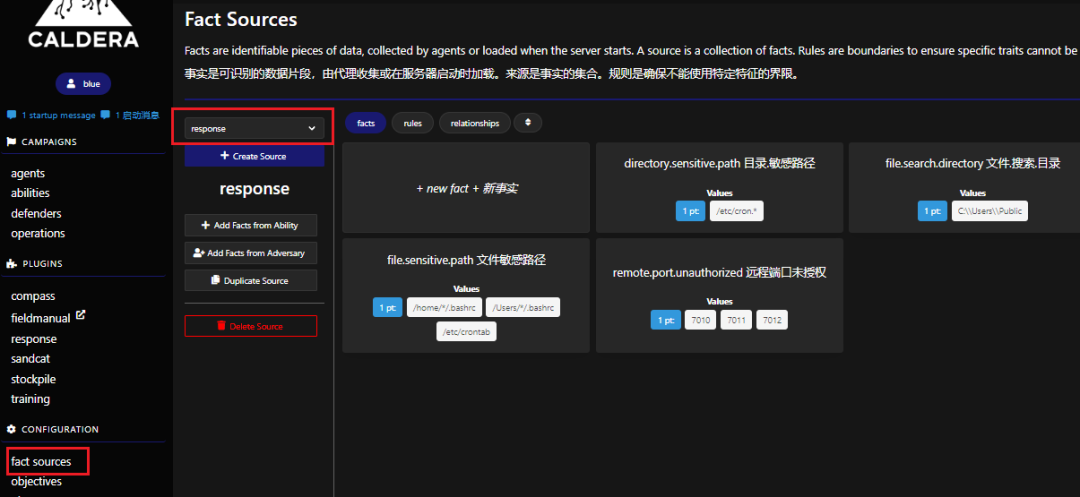Click the 7012 port value

point(771,320)
